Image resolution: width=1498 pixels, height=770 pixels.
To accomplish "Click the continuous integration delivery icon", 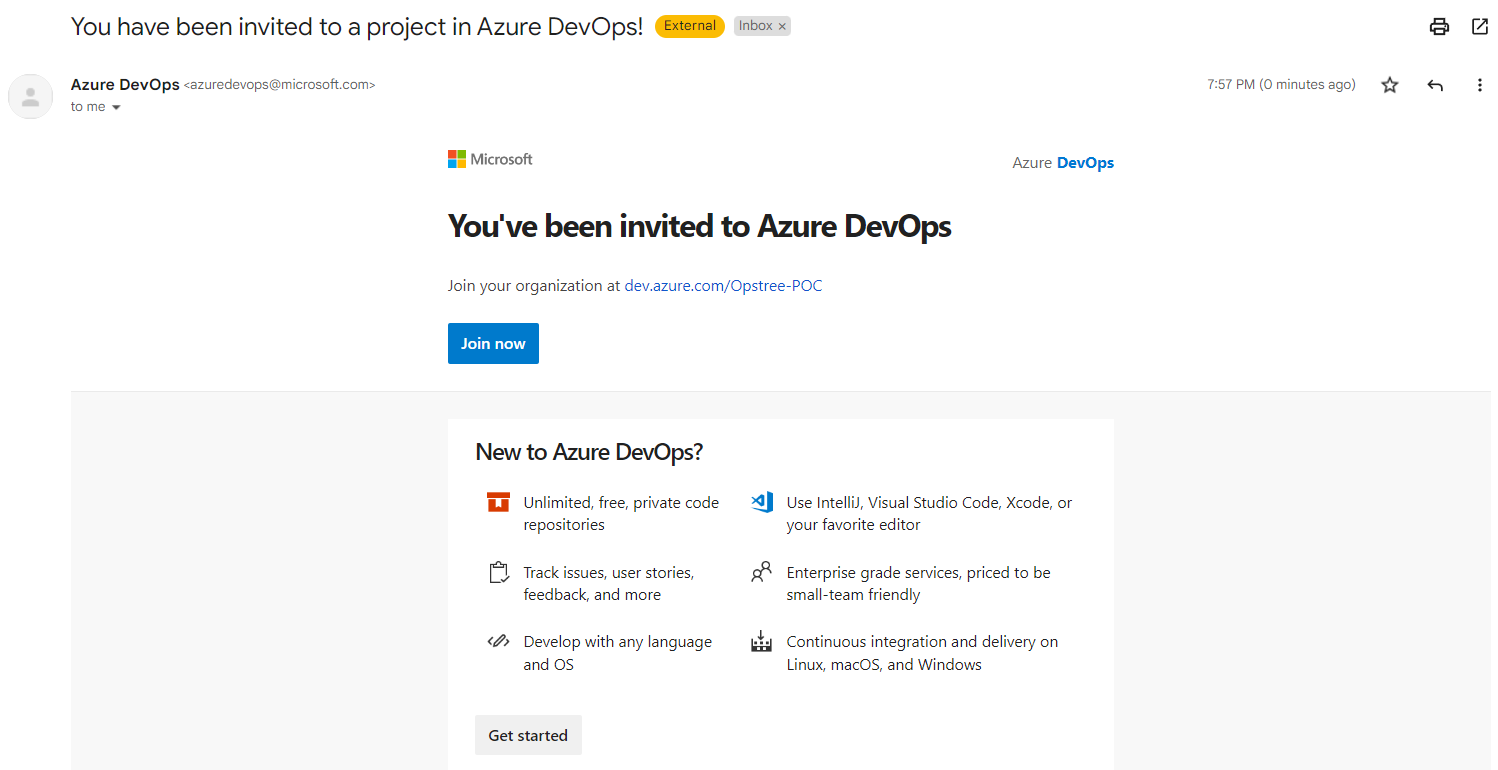I will click(x=762, y=642).
